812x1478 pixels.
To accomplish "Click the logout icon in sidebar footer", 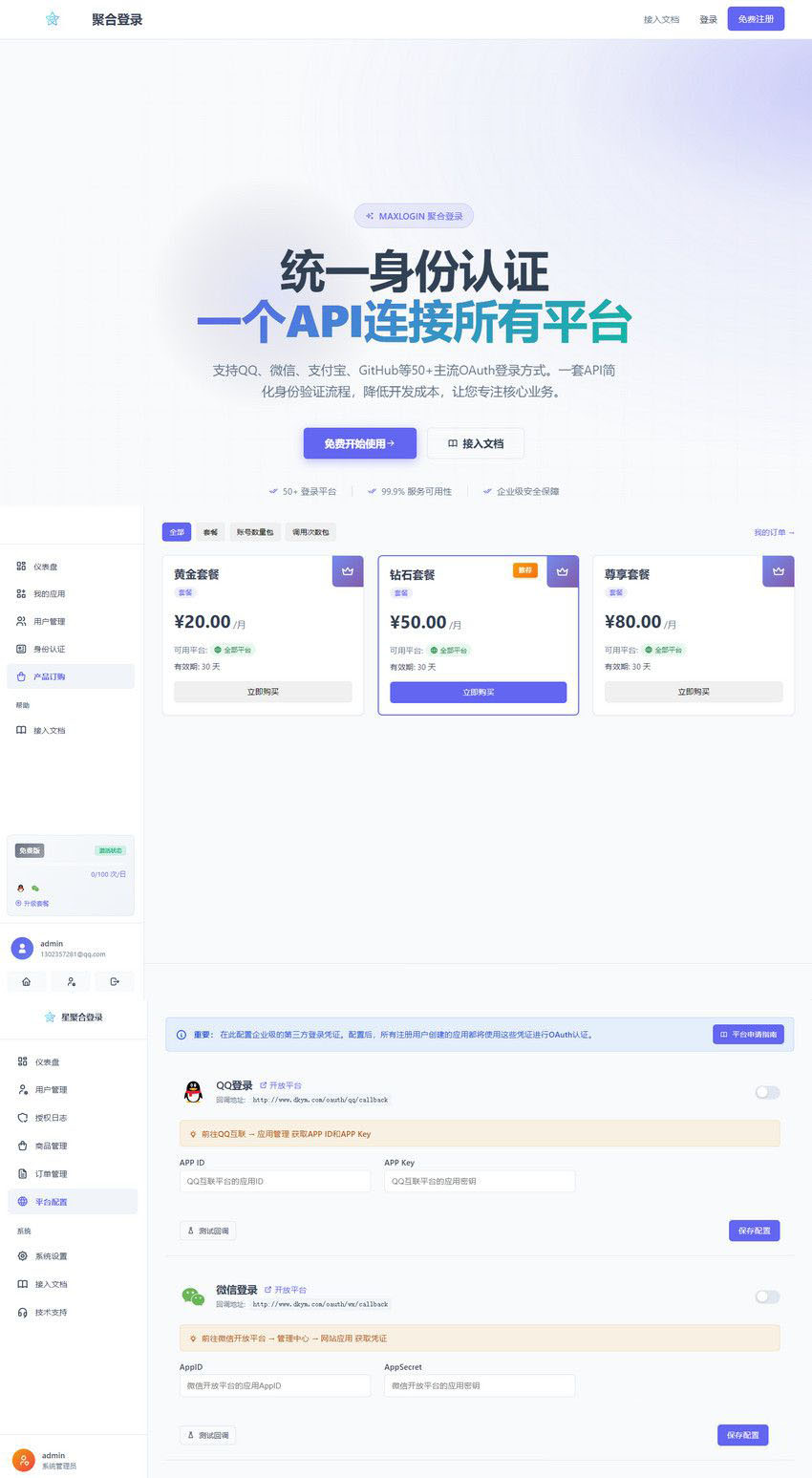I will (x=115, y=981).
